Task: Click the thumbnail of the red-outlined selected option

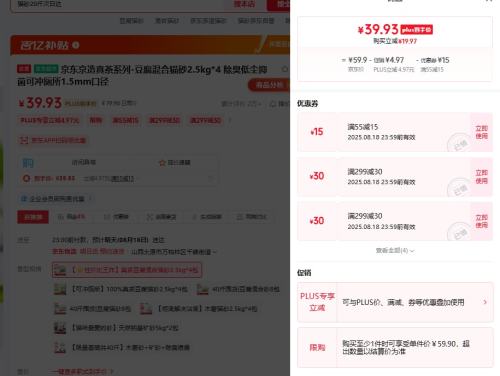Action: (60, 270)
